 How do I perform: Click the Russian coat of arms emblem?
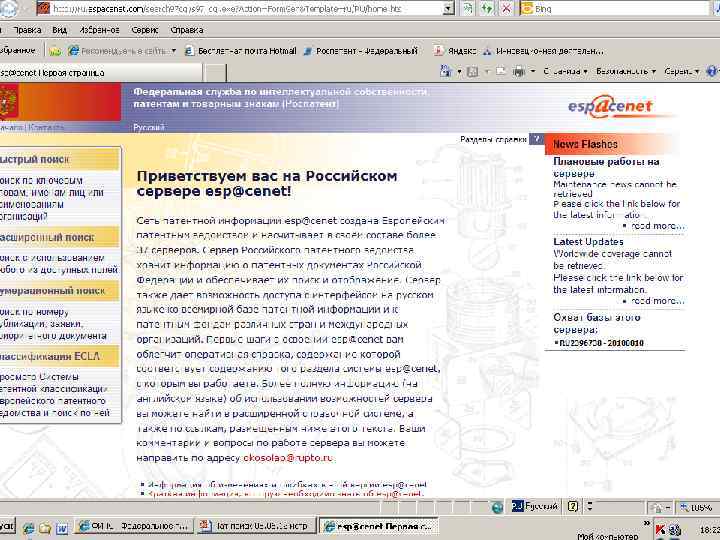9,101
